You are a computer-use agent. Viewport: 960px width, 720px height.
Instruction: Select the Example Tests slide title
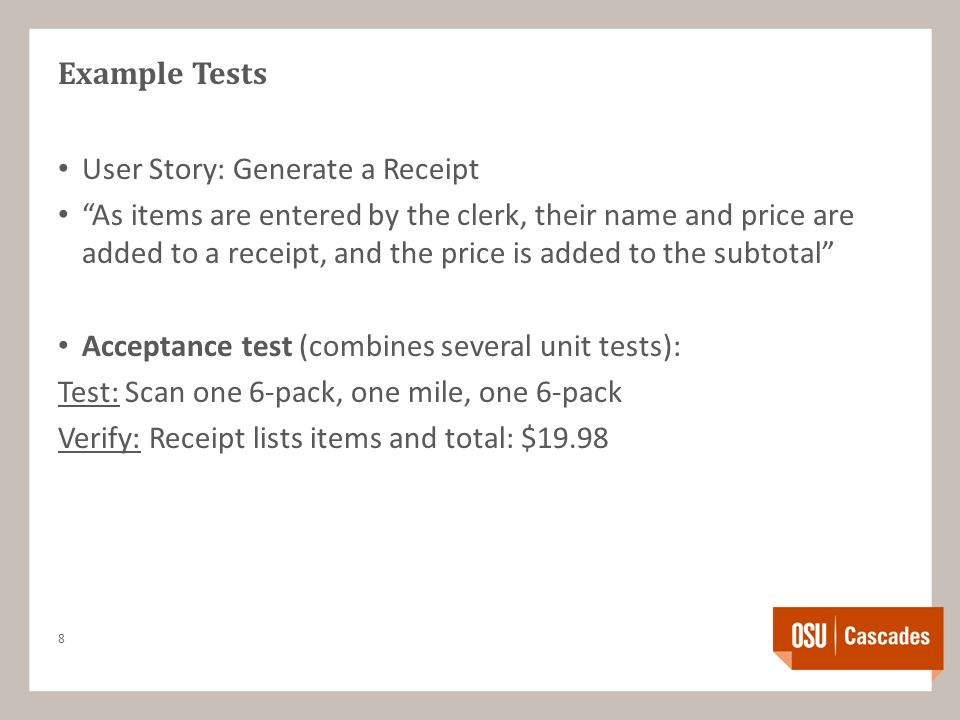(162, 74)
